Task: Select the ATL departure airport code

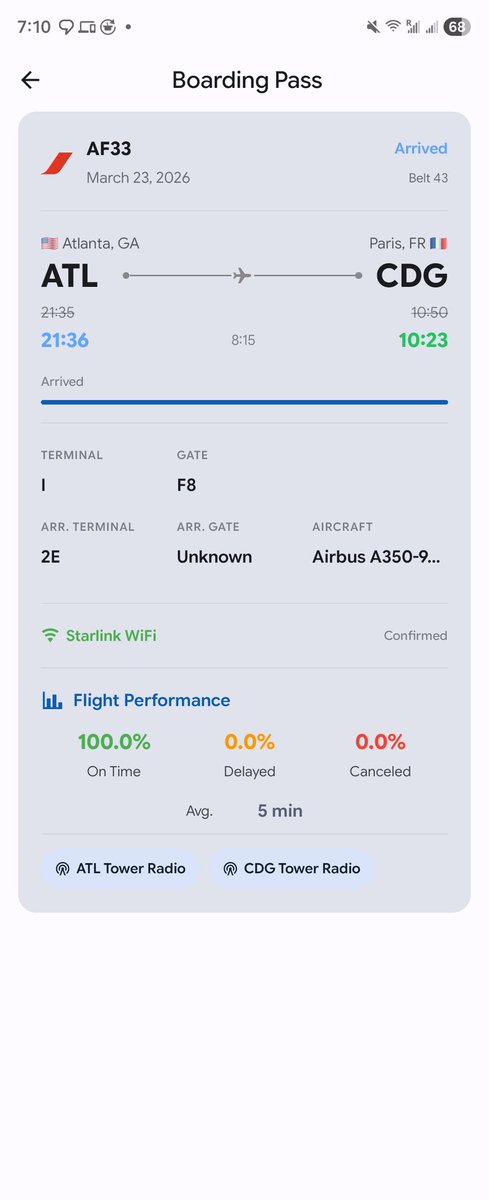Action: (x=70, y=276)
